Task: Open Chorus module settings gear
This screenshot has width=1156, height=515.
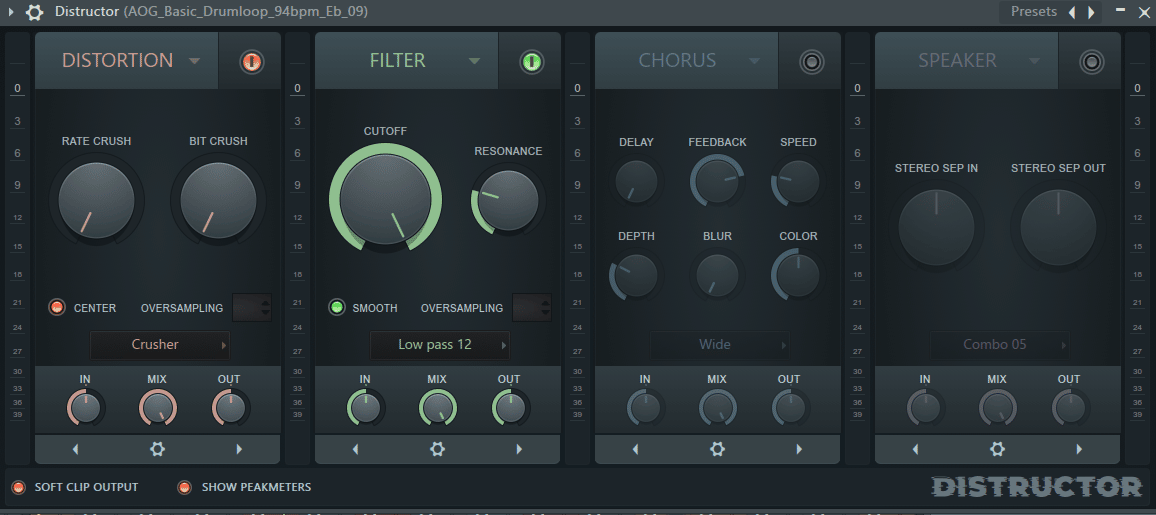Action: point(718,449)
